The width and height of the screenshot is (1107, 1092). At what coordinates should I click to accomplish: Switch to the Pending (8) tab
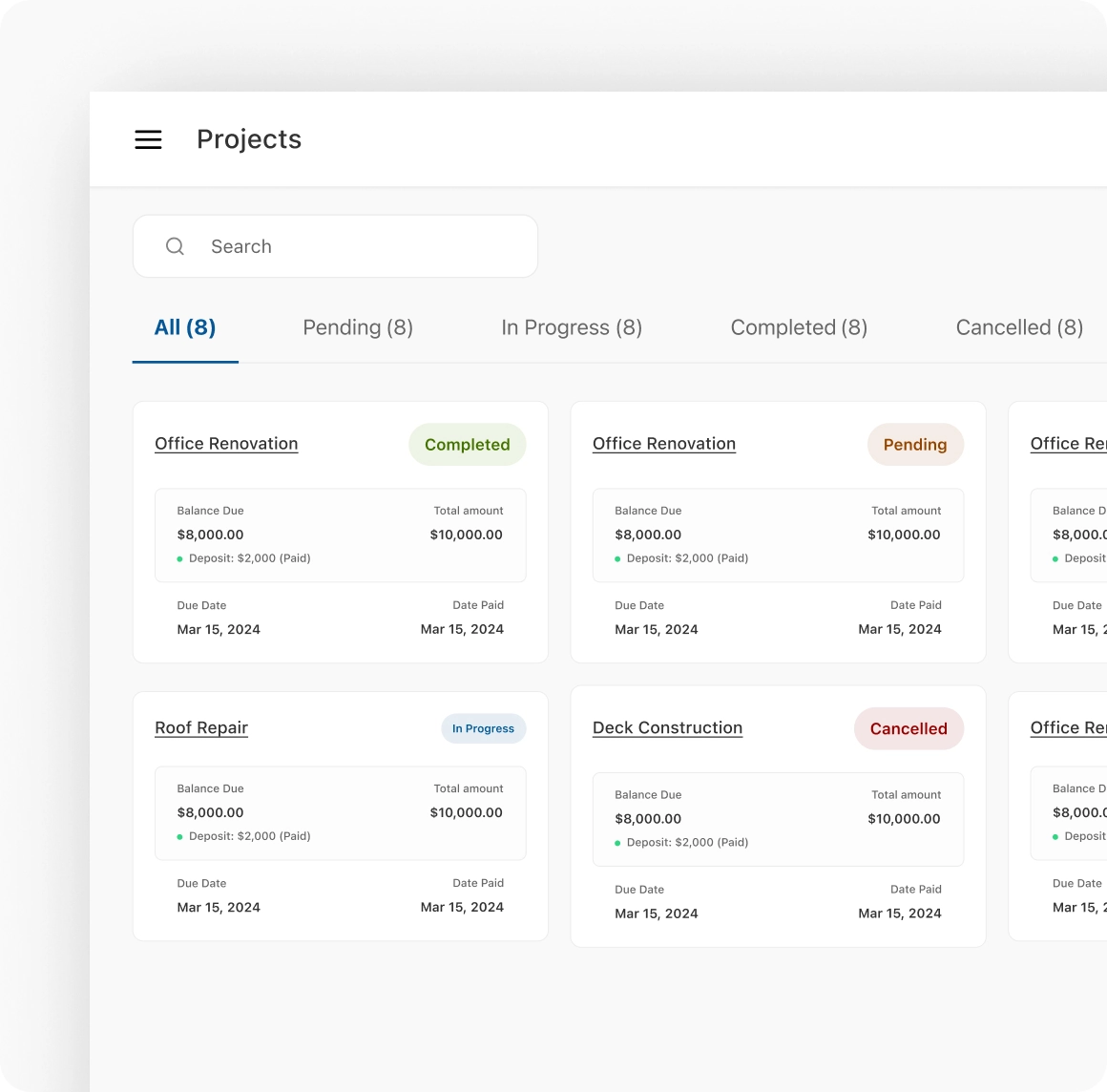(x=358, y=327)
